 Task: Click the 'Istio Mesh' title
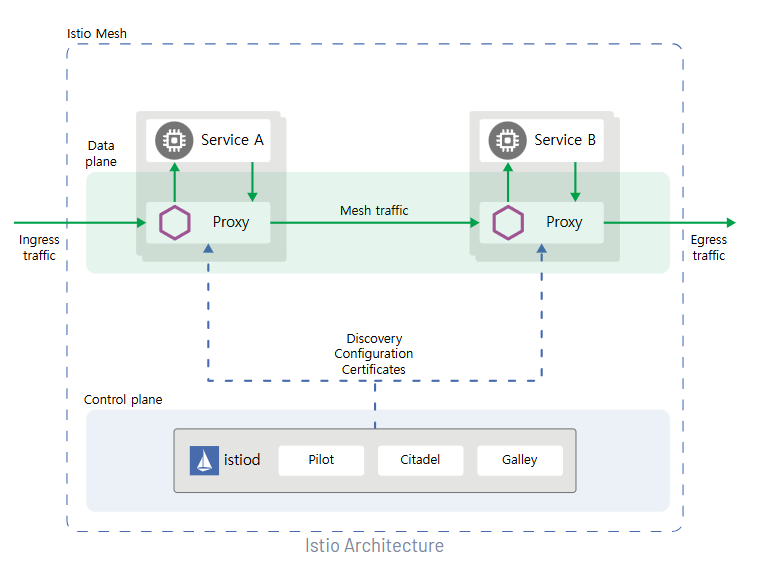(x=97, y=34)
